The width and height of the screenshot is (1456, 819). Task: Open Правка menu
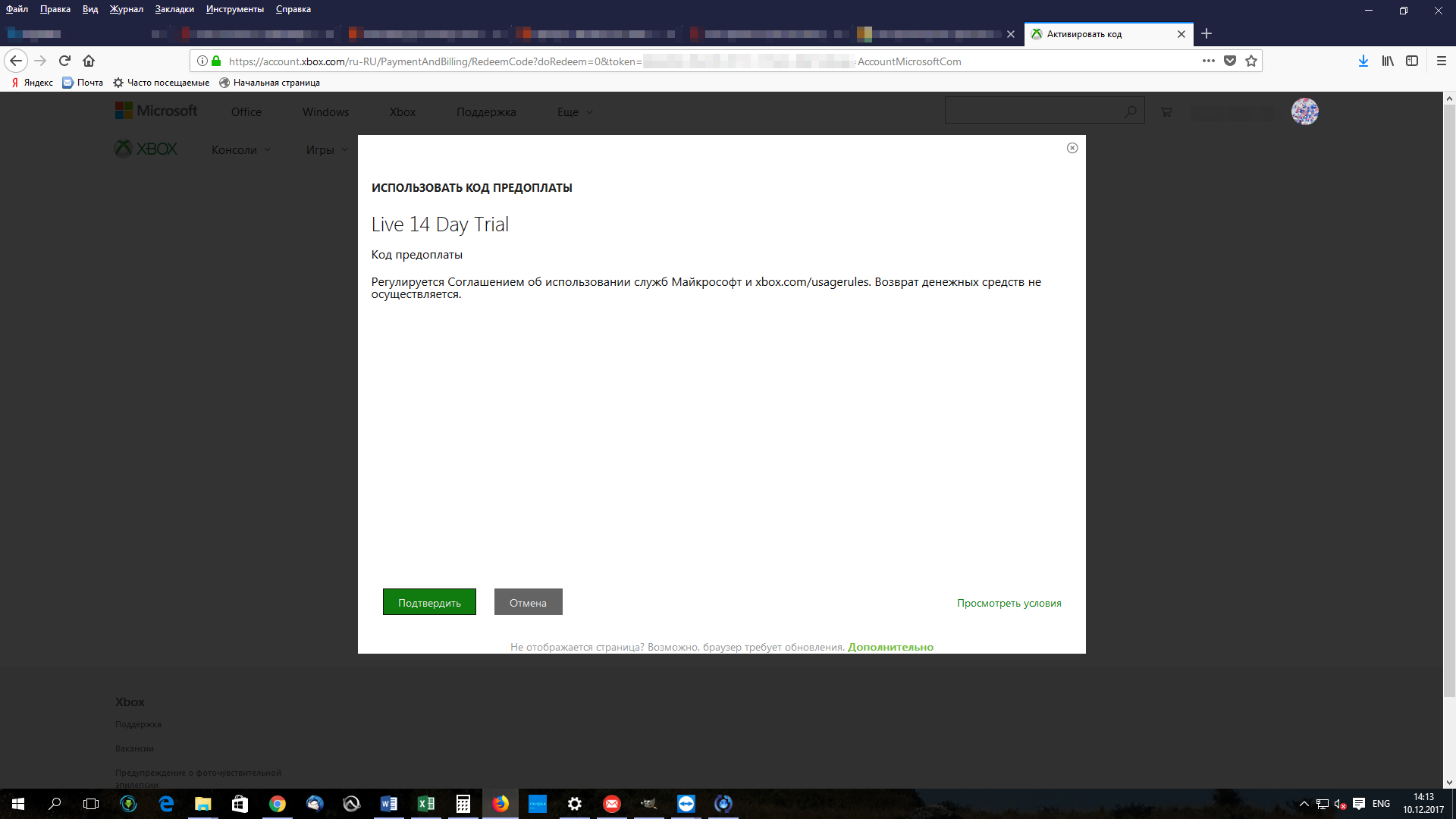coord(55,9)
